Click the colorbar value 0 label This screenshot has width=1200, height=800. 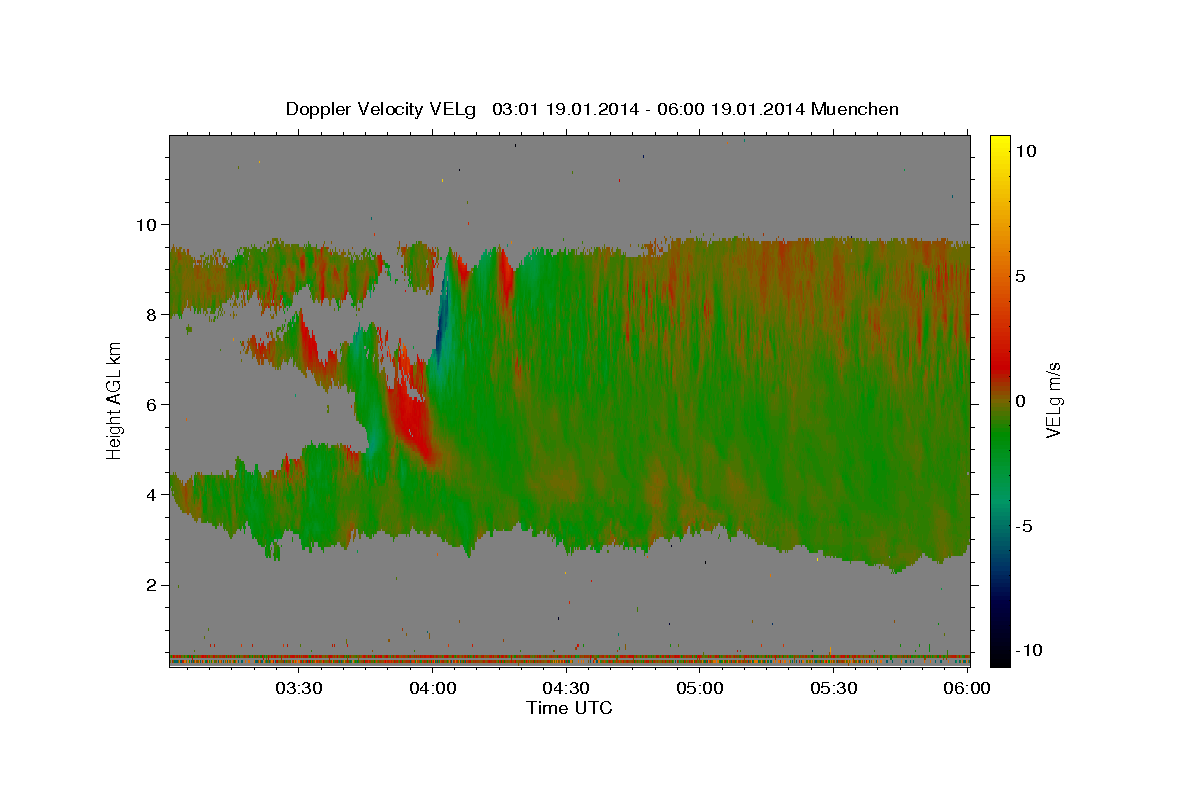click(x=1022, y=401)
